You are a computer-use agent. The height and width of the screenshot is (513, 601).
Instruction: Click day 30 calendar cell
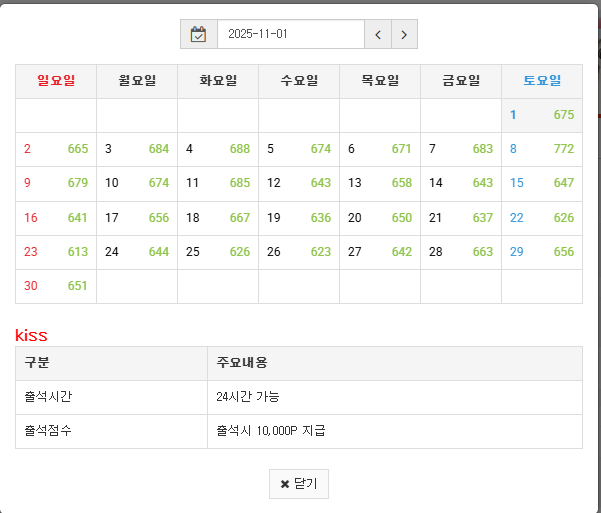(56, 286)
